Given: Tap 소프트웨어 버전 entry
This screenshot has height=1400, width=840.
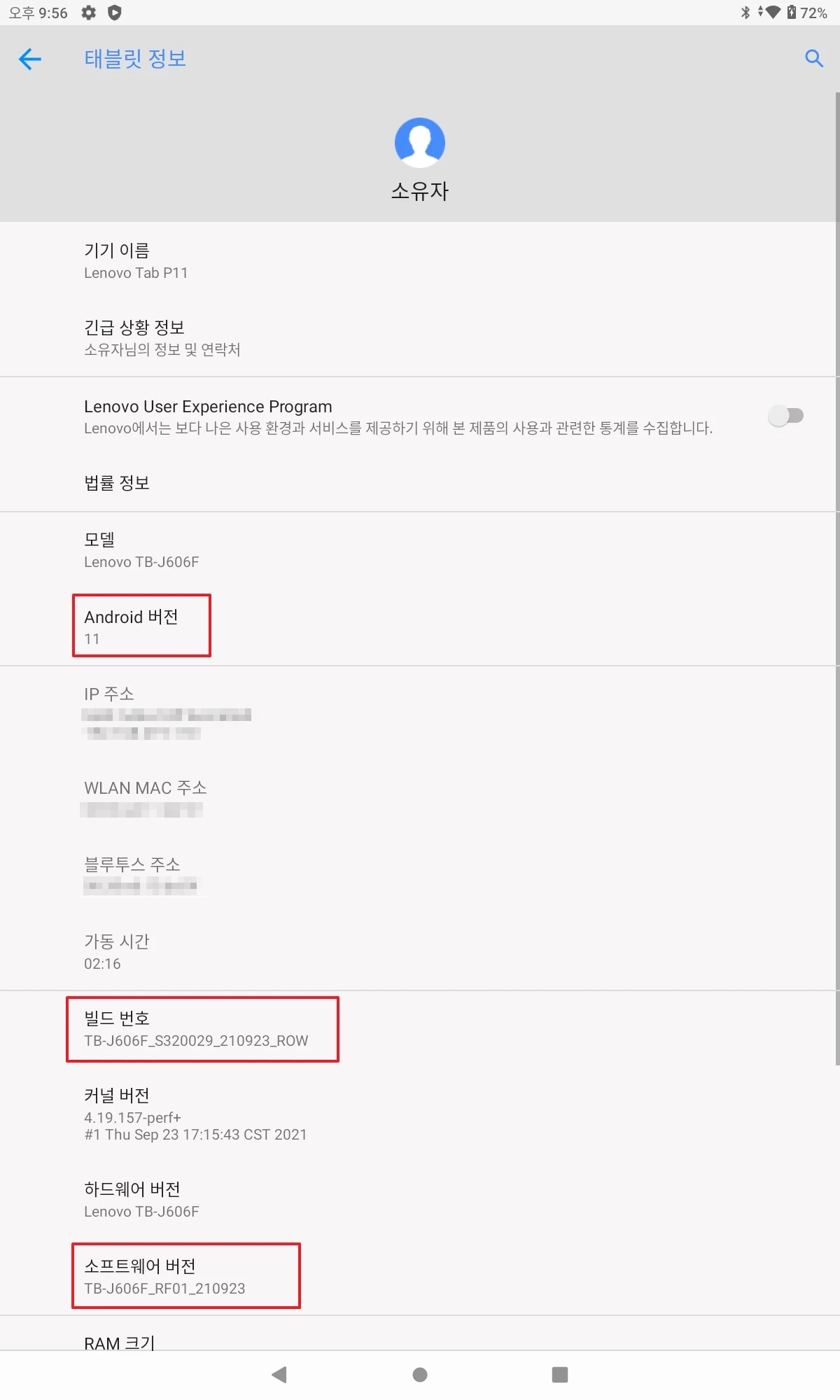Looking at the screenshot, I should click(420, 1277).
